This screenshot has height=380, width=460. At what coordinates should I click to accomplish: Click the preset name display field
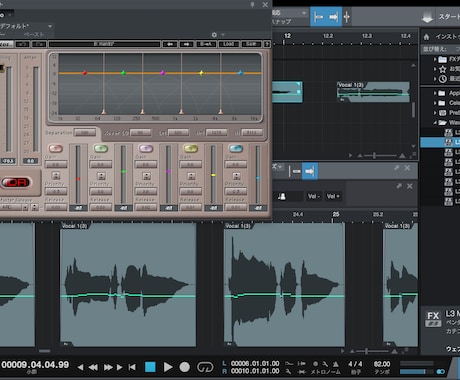(104, 44)
